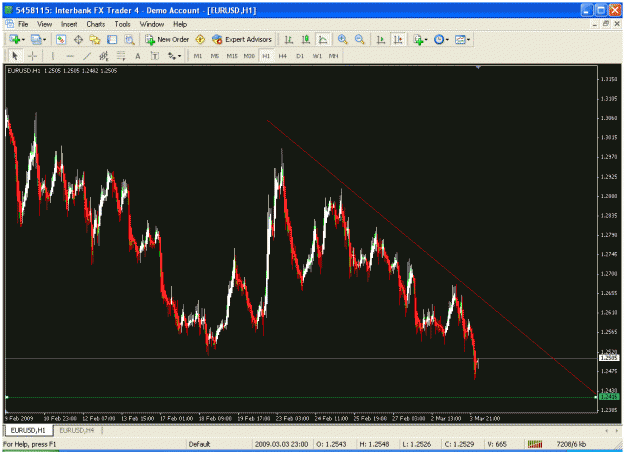This screenshot has width=625, height=452.
Task: Open the Charts menu
Action: [x=96, y=24]
